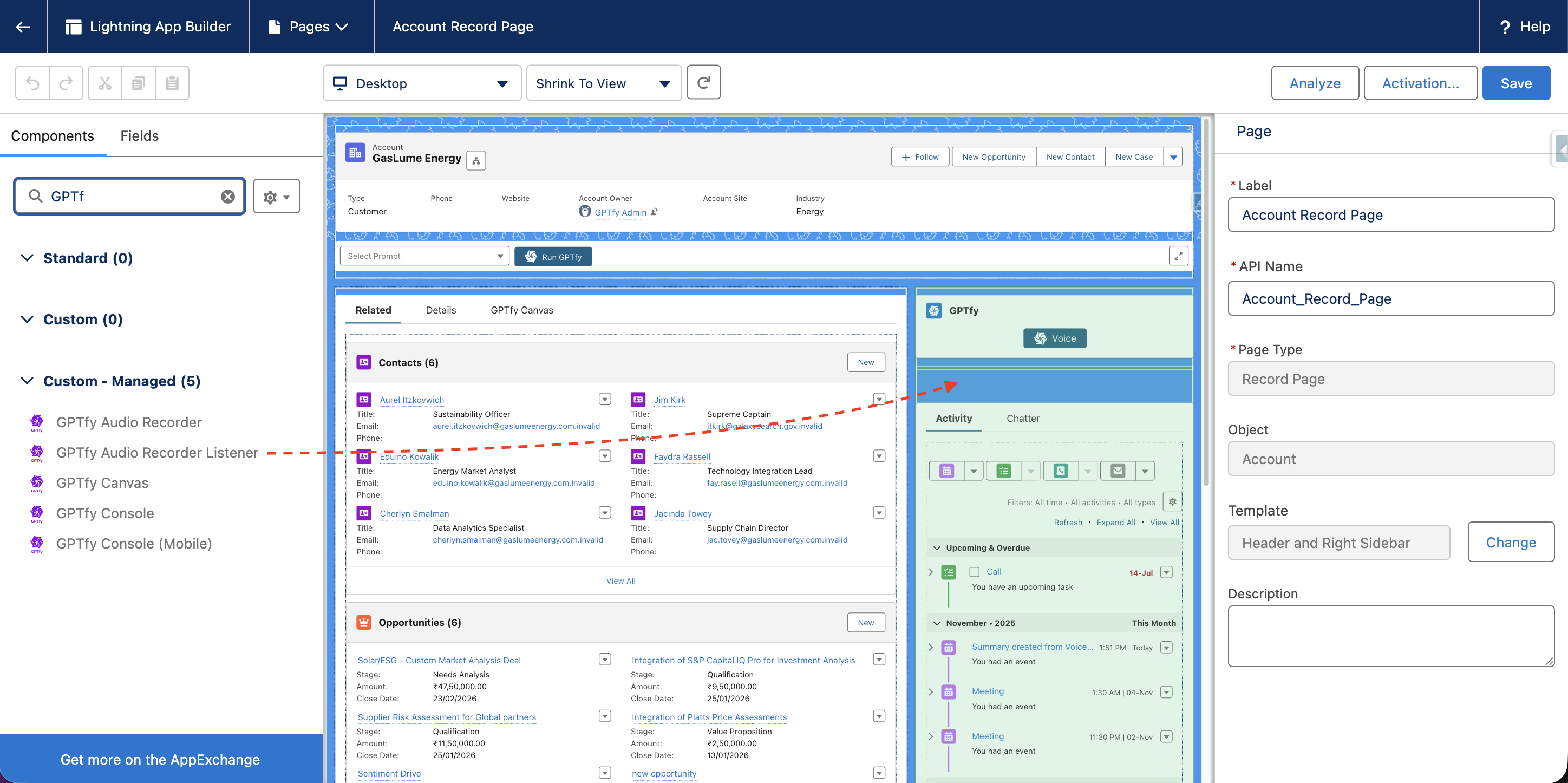Clear the GPTf search text
The width and height of the screenshot is (1568, 783).
(227, 196)
